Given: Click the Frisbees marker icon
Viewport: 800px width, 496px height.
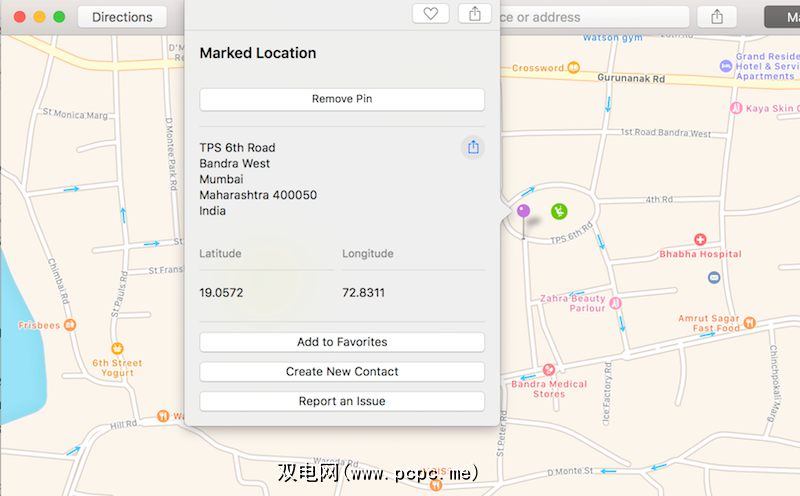Looking at the screenshot, I should [70, 325].
